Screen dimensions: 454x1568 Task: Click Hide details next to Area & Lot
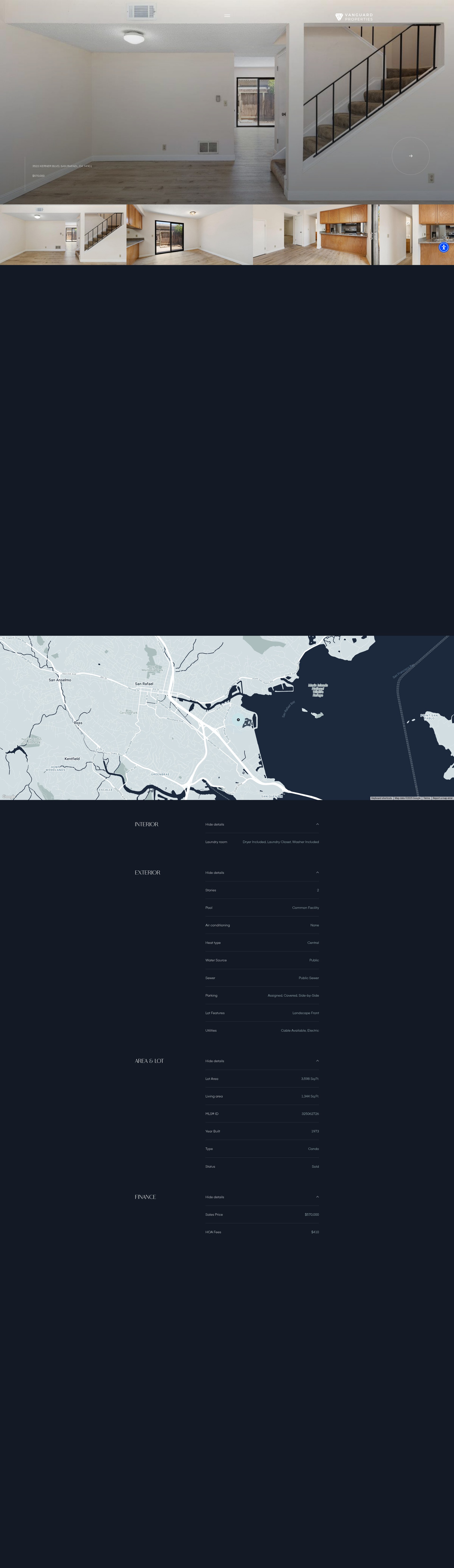tap(215, 1061)
